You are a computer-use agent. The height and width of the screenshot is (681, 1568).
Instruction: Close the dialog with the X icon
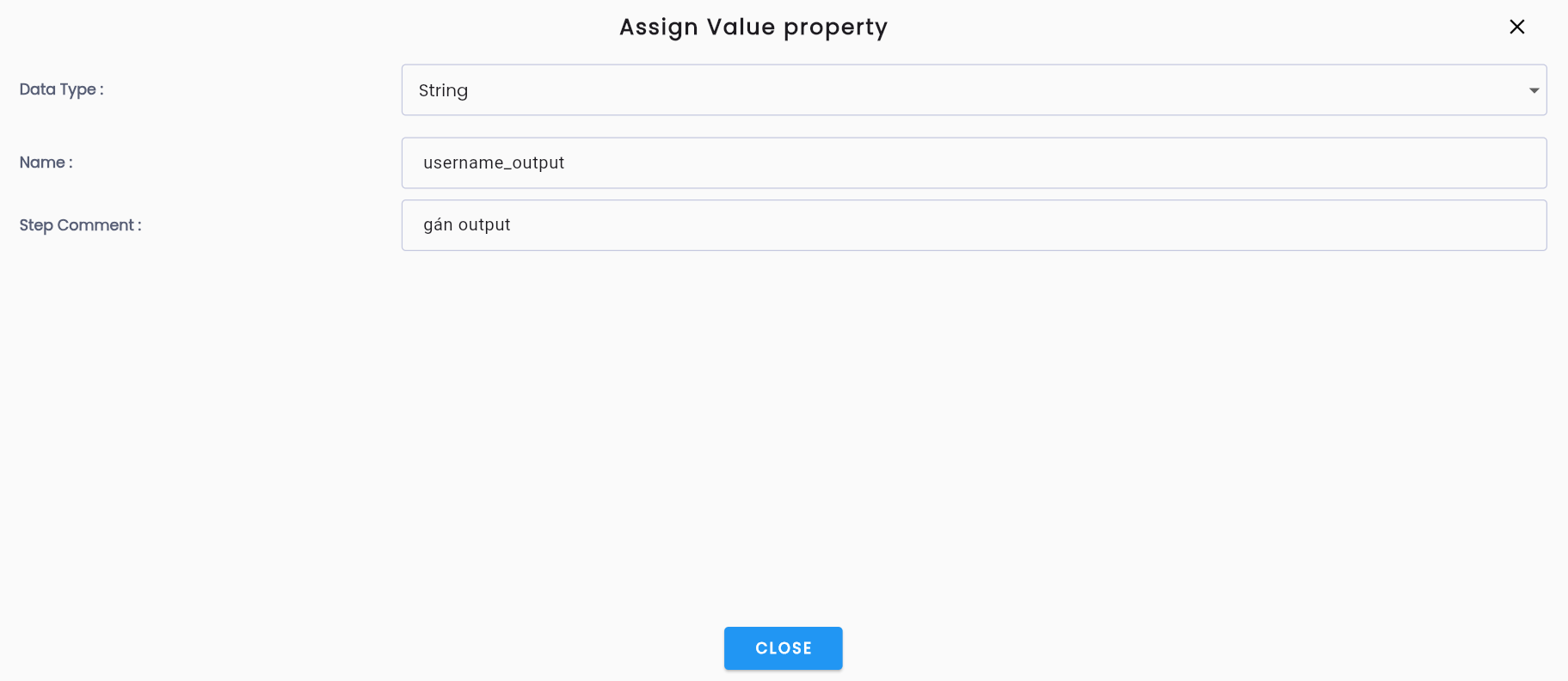coord(1516,27)
